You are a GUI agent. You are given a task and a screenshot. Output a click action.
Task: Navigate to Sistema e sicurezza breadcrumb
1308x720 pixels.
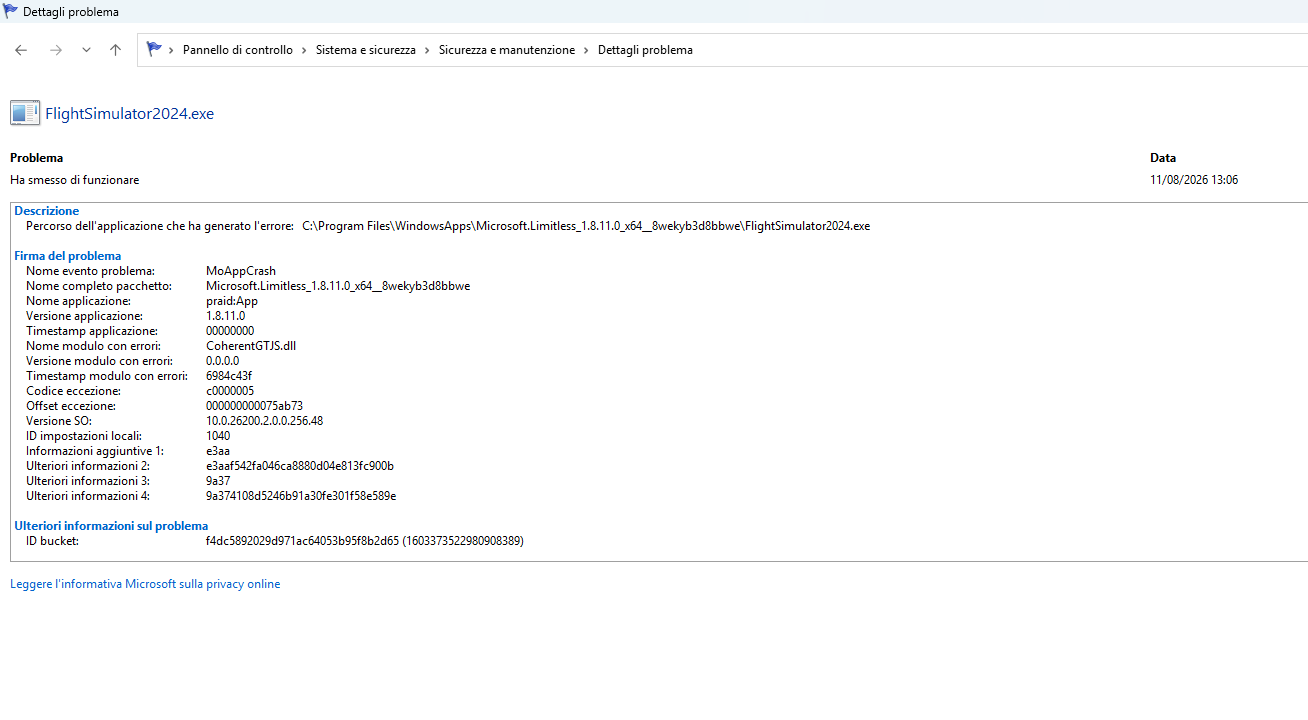coord(366,50)
